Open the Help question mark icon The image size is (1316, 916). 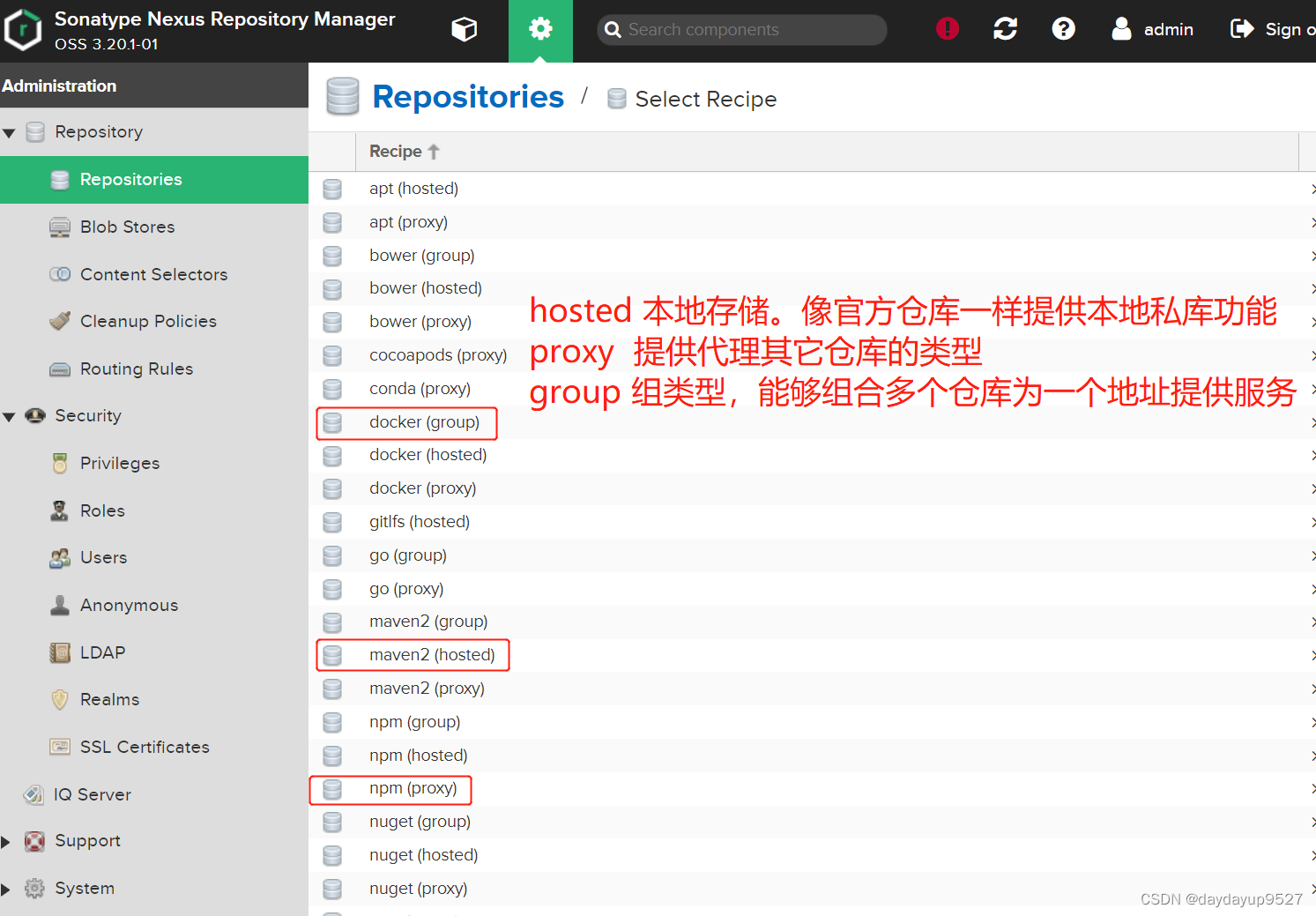pos(1064,29)
